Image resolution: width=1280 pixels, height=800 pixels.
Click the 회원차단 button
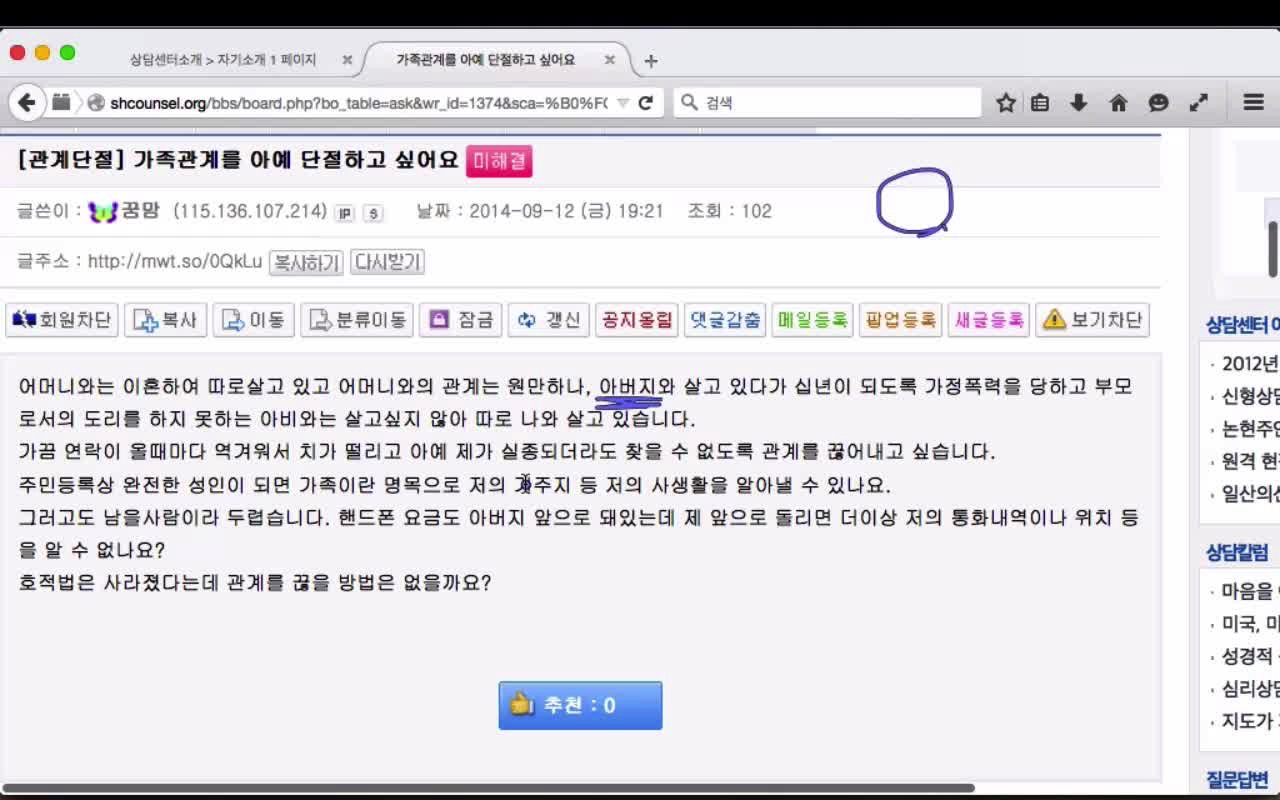click(x=62, y=320)
